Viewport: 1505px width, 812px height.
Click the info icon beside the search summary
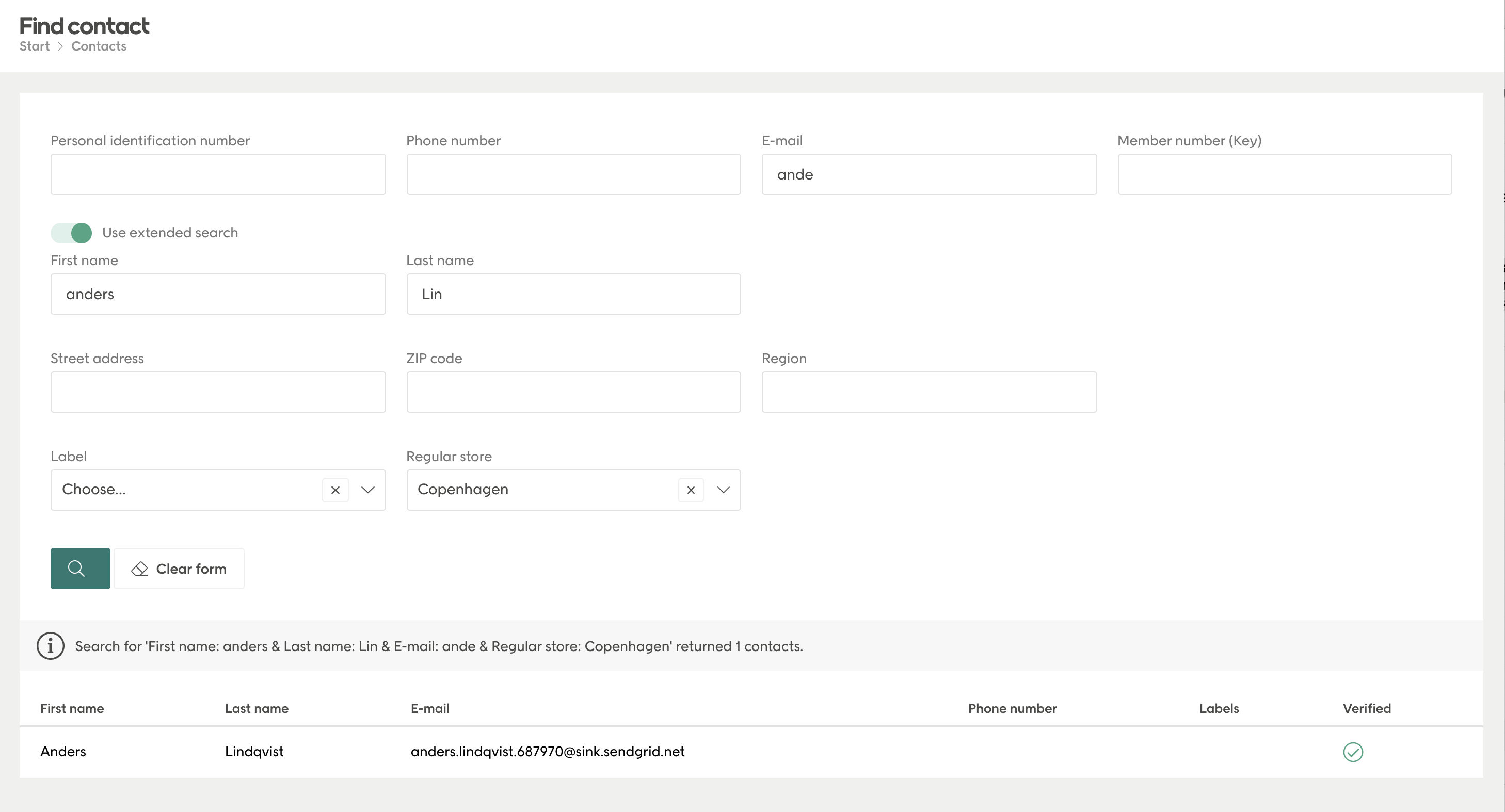pos(50,646)
